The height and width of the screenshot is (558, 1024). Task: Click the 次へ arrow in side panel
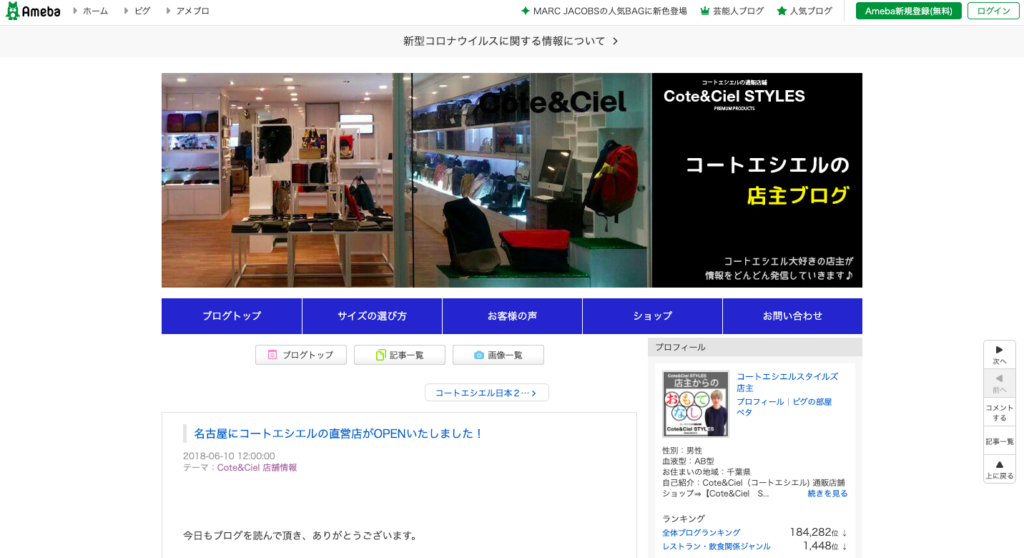[x=999, y=355]
